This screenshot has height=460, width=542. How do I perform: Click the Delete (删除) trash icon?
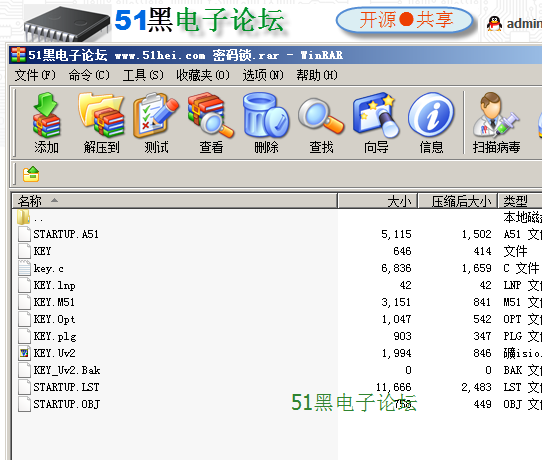pos(266,123)
